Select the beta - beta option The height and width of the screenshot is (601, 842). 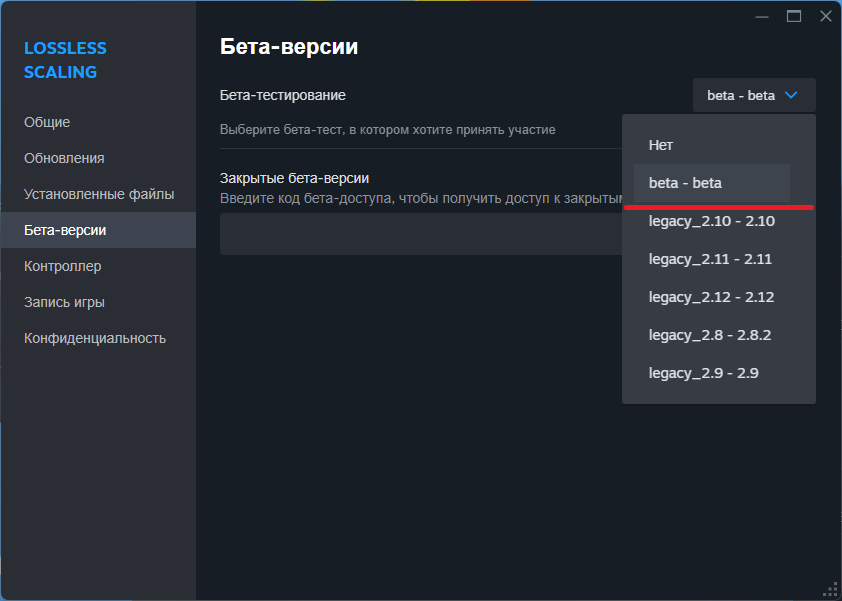tap(685, 183)
